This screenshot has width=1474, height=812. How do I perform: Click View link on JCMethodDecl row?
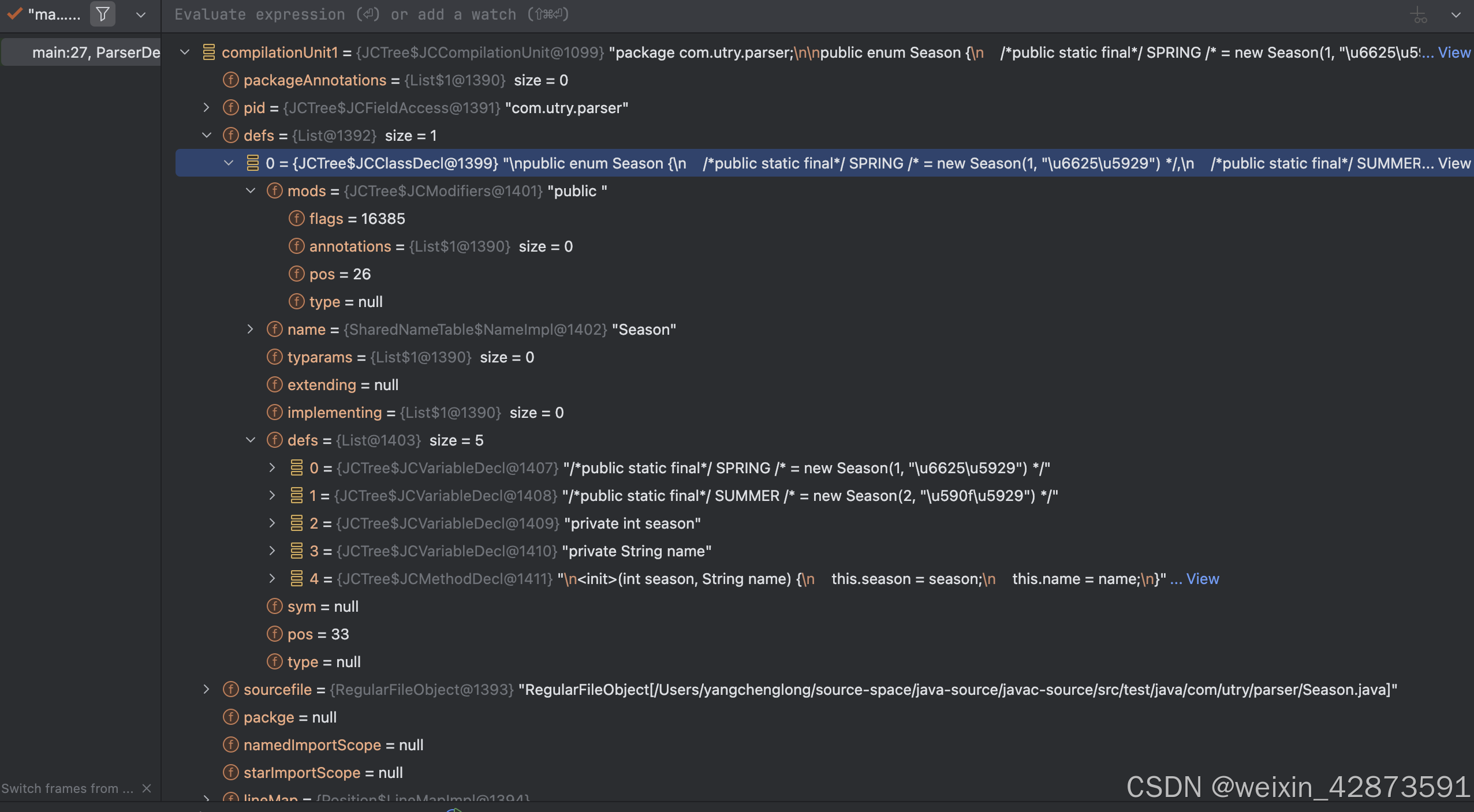[x=1203, y=579]
